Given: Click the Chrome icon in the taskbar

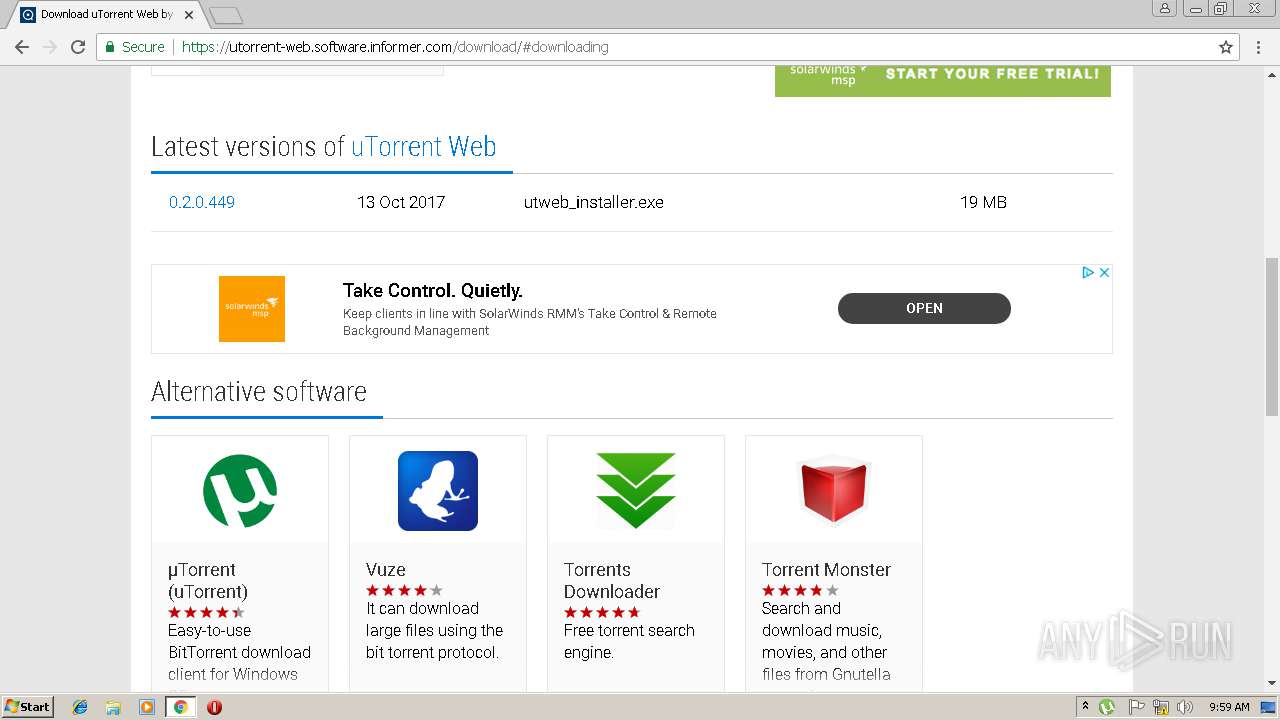Looking at the screenshot, I should [x=180, y=707].
